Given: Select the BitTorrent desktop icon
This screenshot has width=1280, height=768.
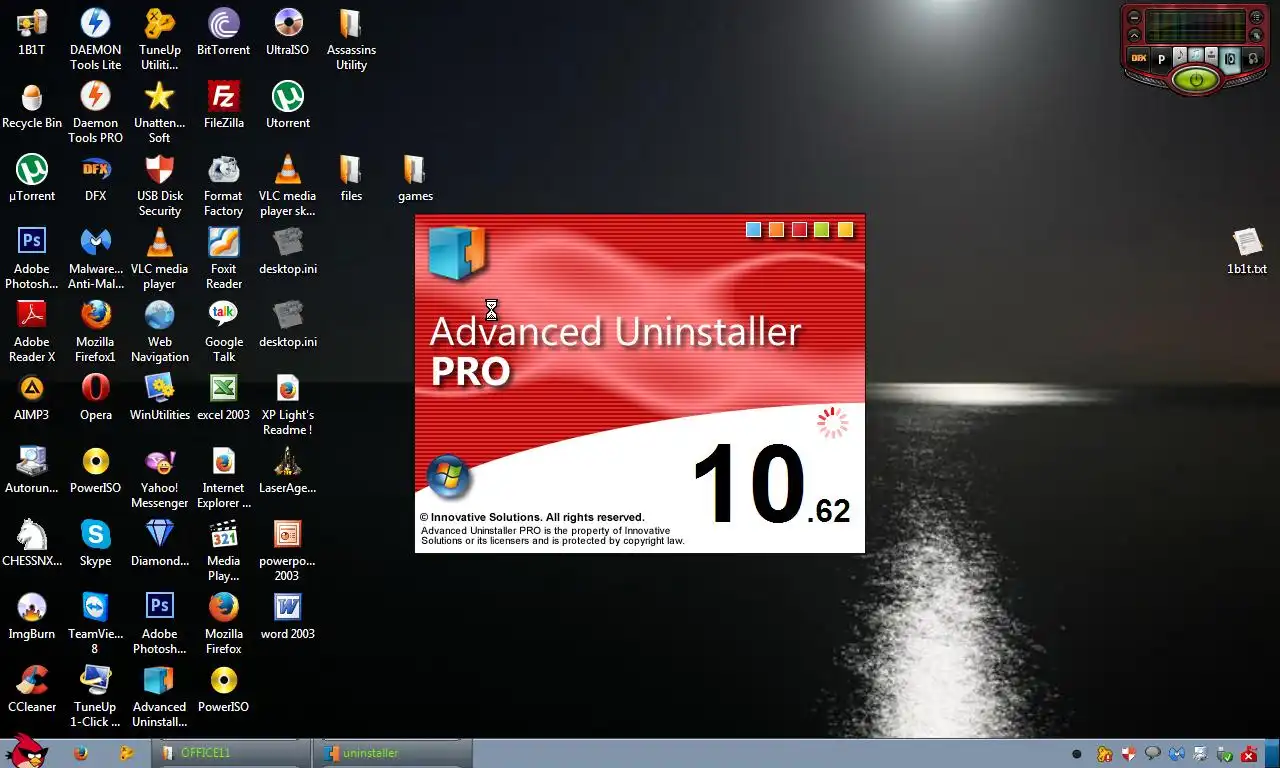Looking at the screenshot, I should [x=224, y=32].
